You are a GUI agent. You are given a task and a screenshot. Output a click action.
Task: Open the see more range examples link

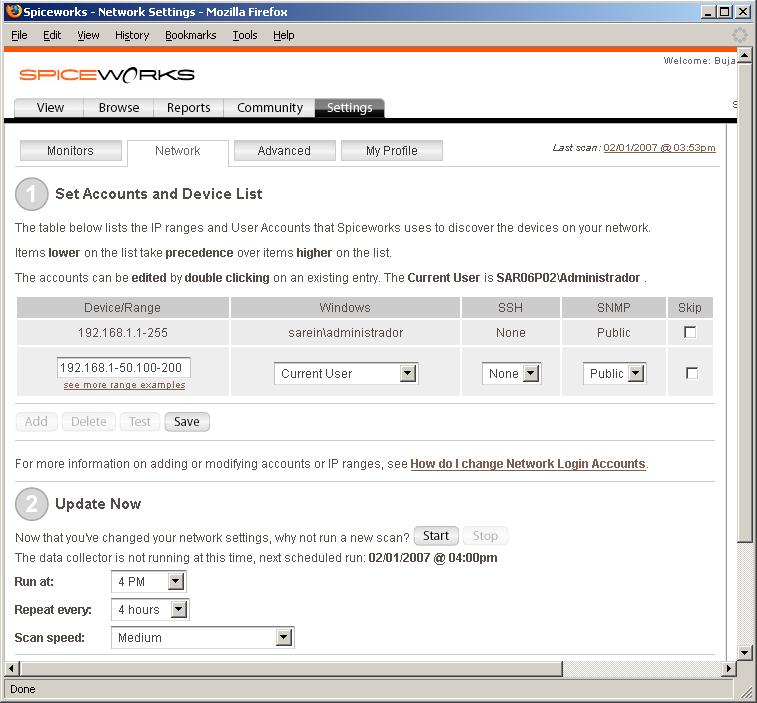coord(125,385)
